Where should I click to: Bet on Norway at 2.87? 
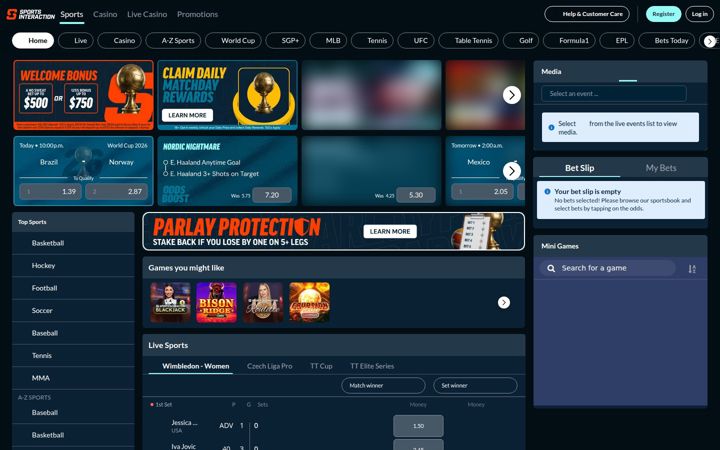116,191
